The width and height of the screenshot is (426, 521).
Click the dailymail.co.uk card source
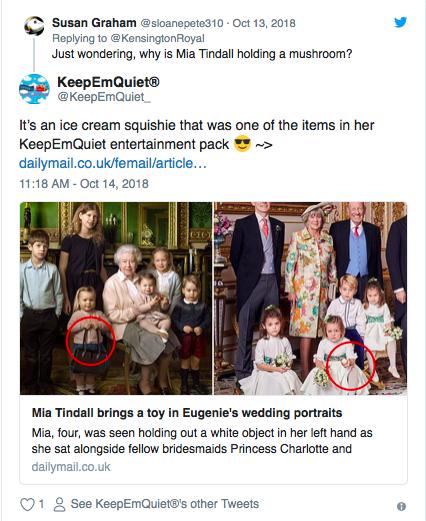tap(71, 467)
